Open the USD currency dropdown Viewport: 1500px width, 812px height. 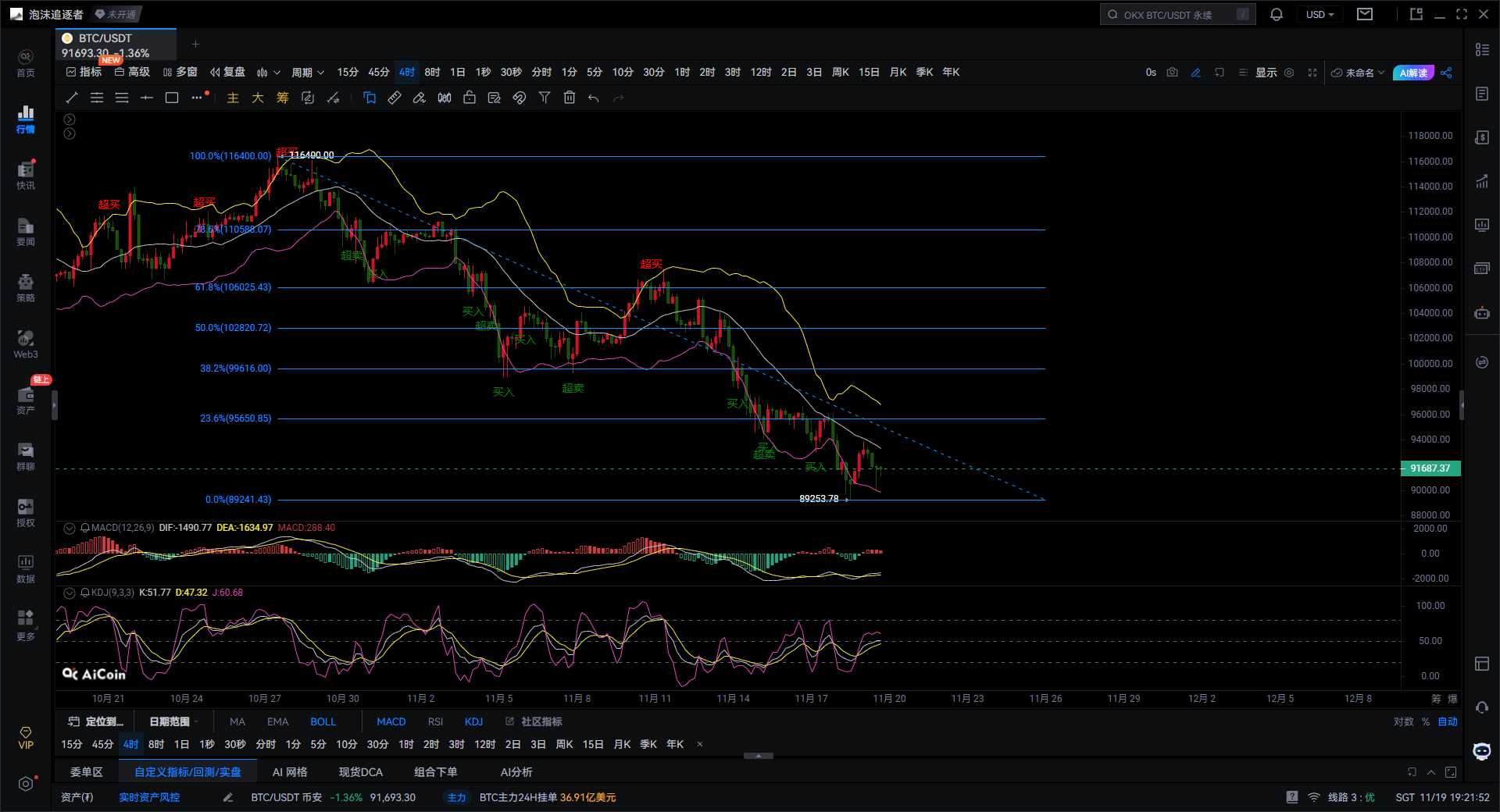pos(1320,15)
